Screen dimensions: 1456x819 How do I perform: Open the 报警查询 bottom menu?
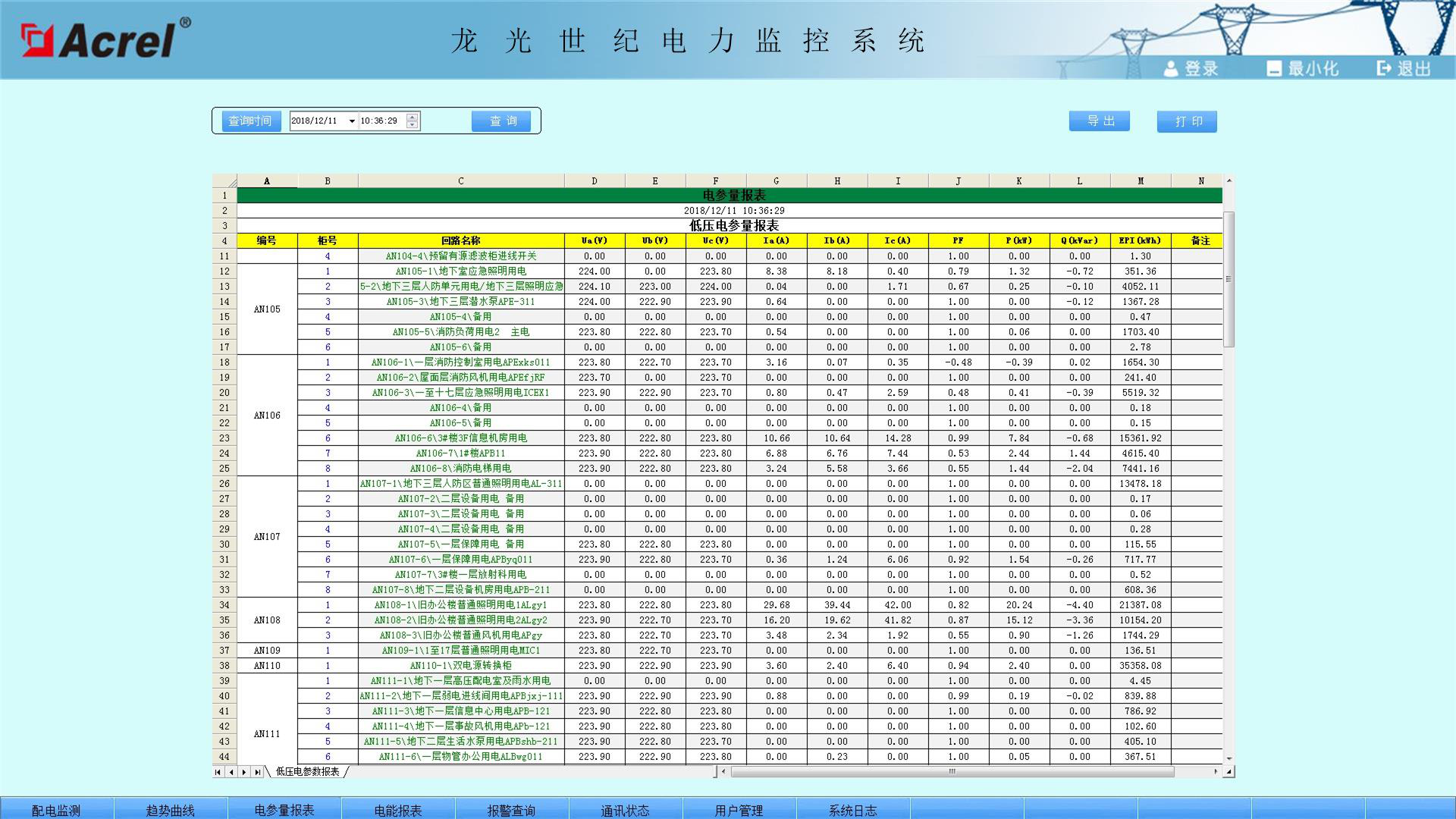[512, 810]
